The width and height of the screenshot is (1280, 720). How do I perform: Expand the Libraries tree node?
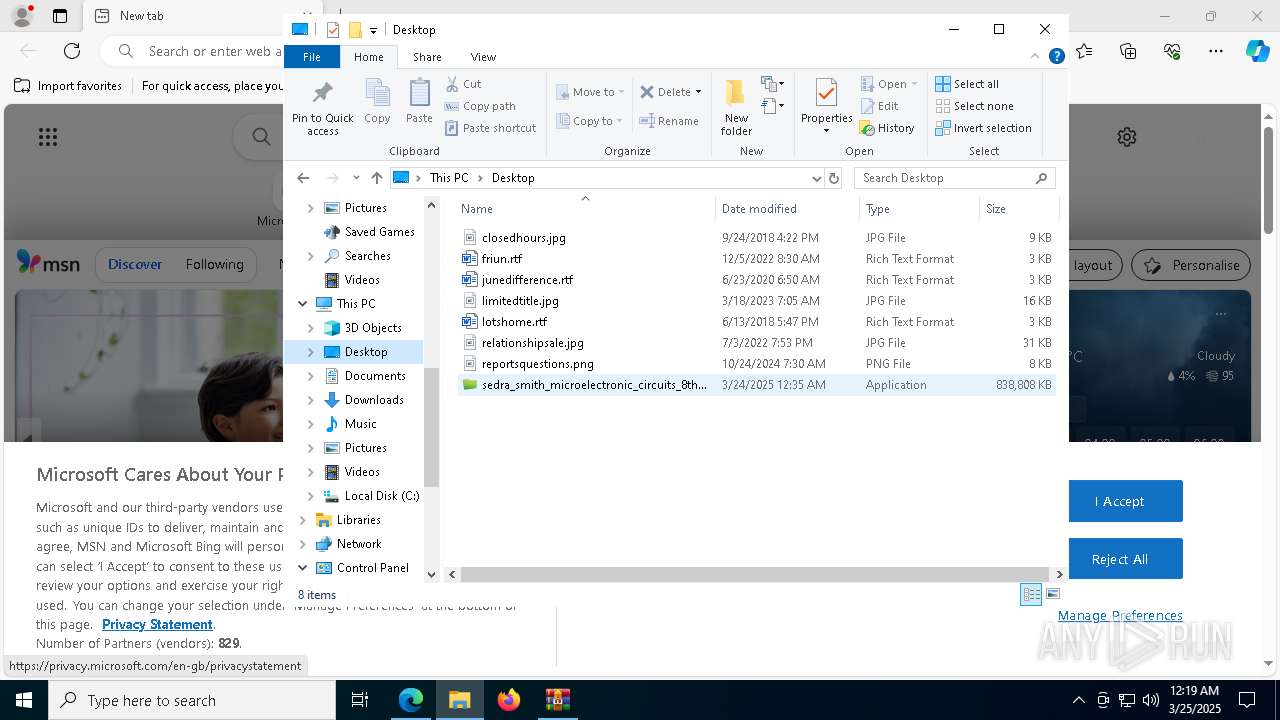pos(303,520)
